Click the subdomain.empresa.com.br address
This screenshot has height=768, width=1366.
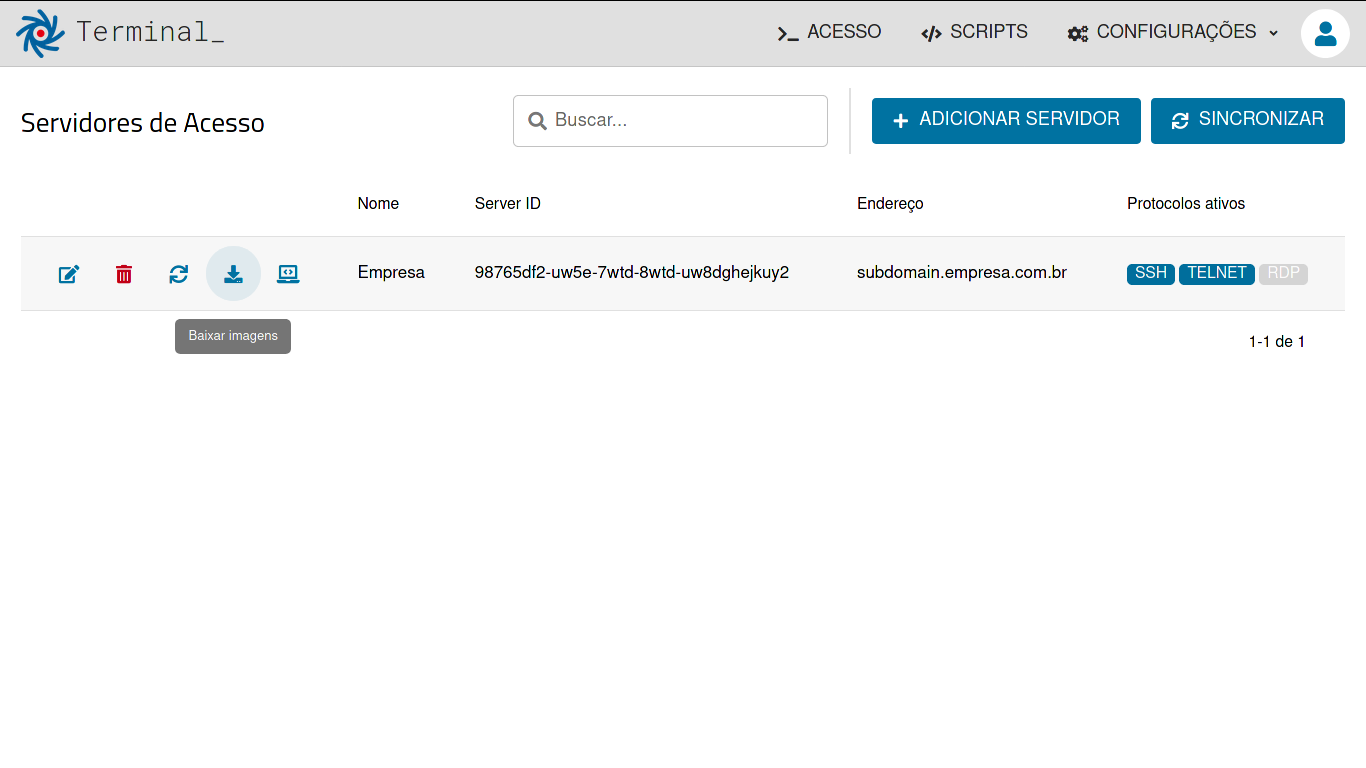point(962,273)
